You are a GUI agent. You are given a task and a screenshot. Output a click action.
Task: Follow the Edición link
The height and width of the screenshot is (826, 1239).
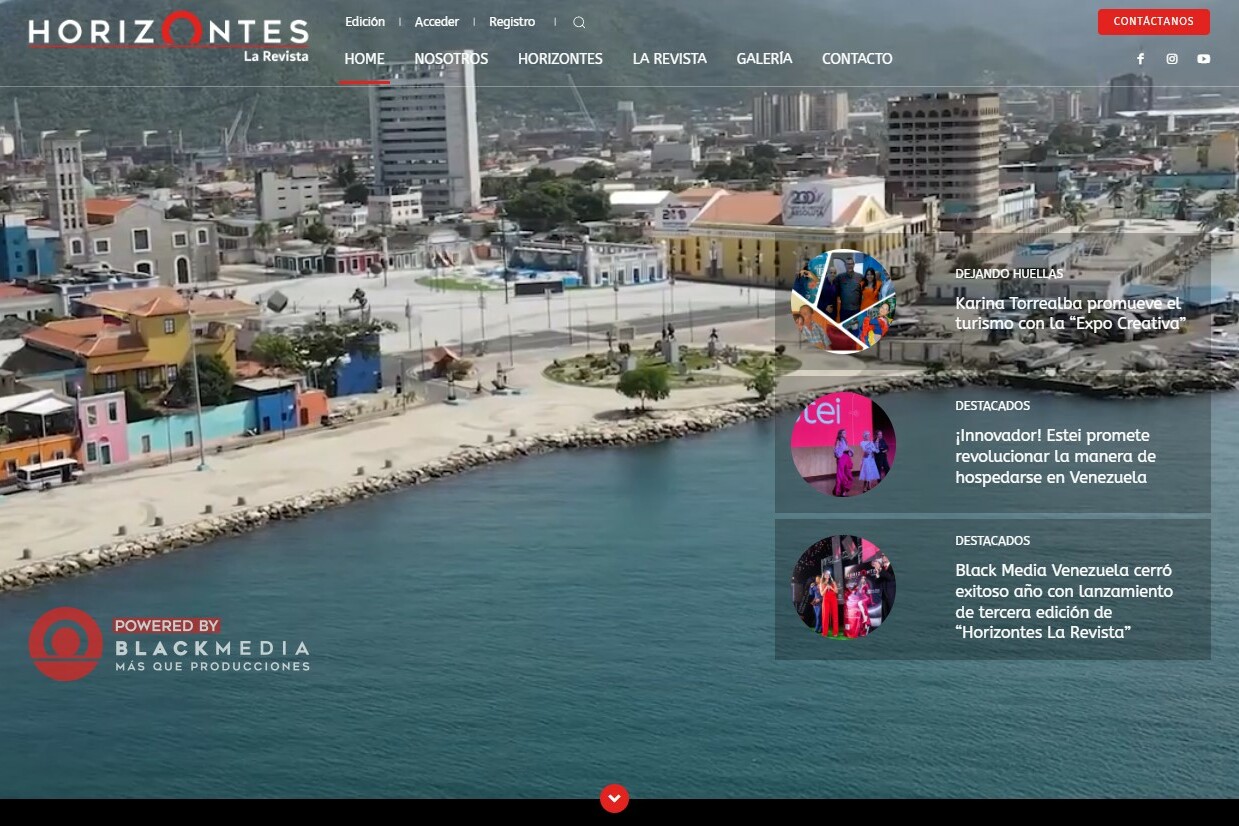[x=365, y=22]
